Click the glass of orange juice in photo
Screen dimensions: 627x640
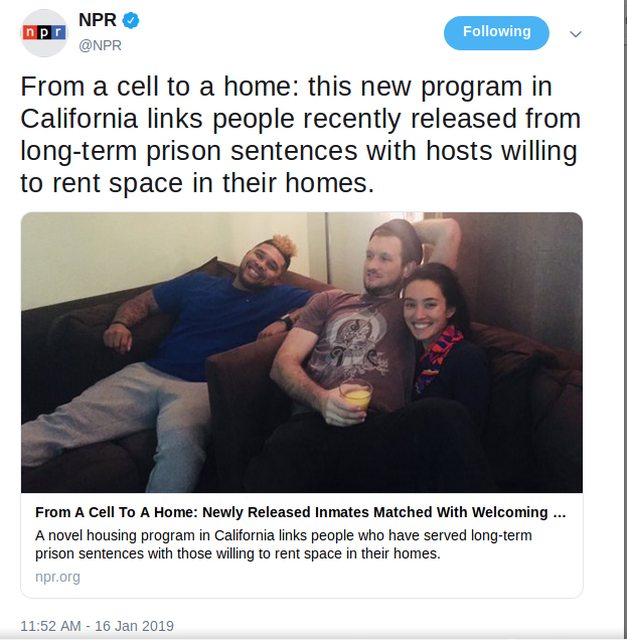[x=355, y=397]
